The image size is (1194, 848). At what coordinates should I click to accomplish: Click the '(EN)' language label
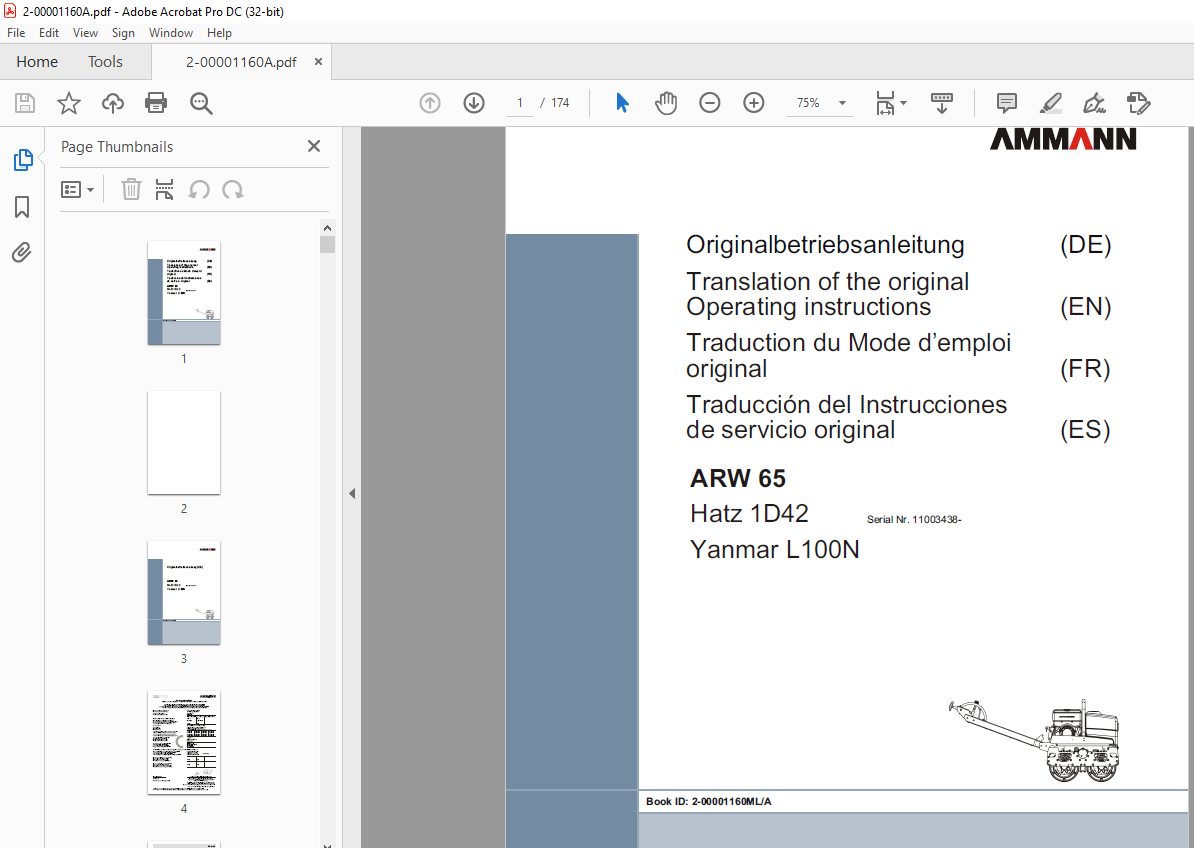click(1085, 307)
